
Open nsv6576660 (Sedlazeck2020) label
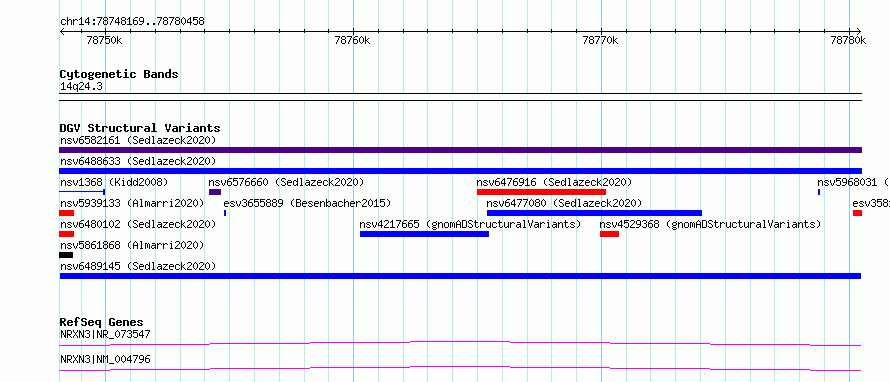pos(286,182)
